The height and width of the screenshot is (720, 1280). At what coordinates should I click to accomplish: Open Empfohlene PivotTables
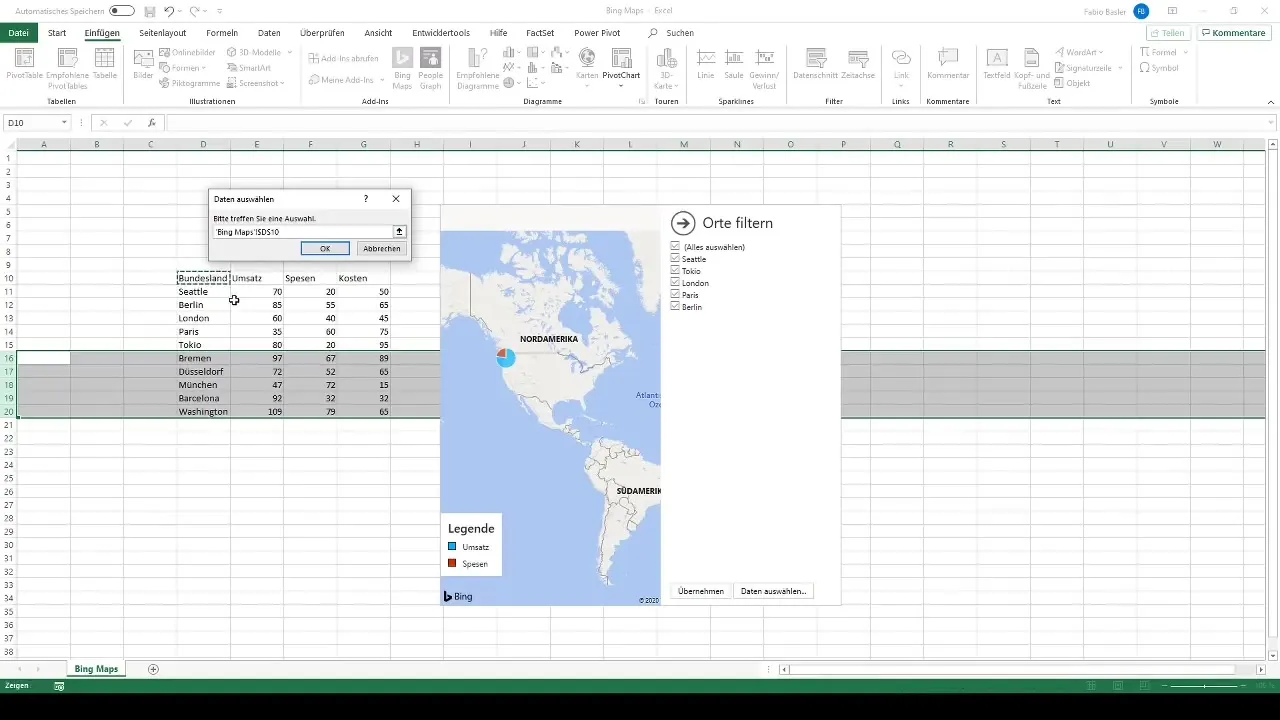67,66
